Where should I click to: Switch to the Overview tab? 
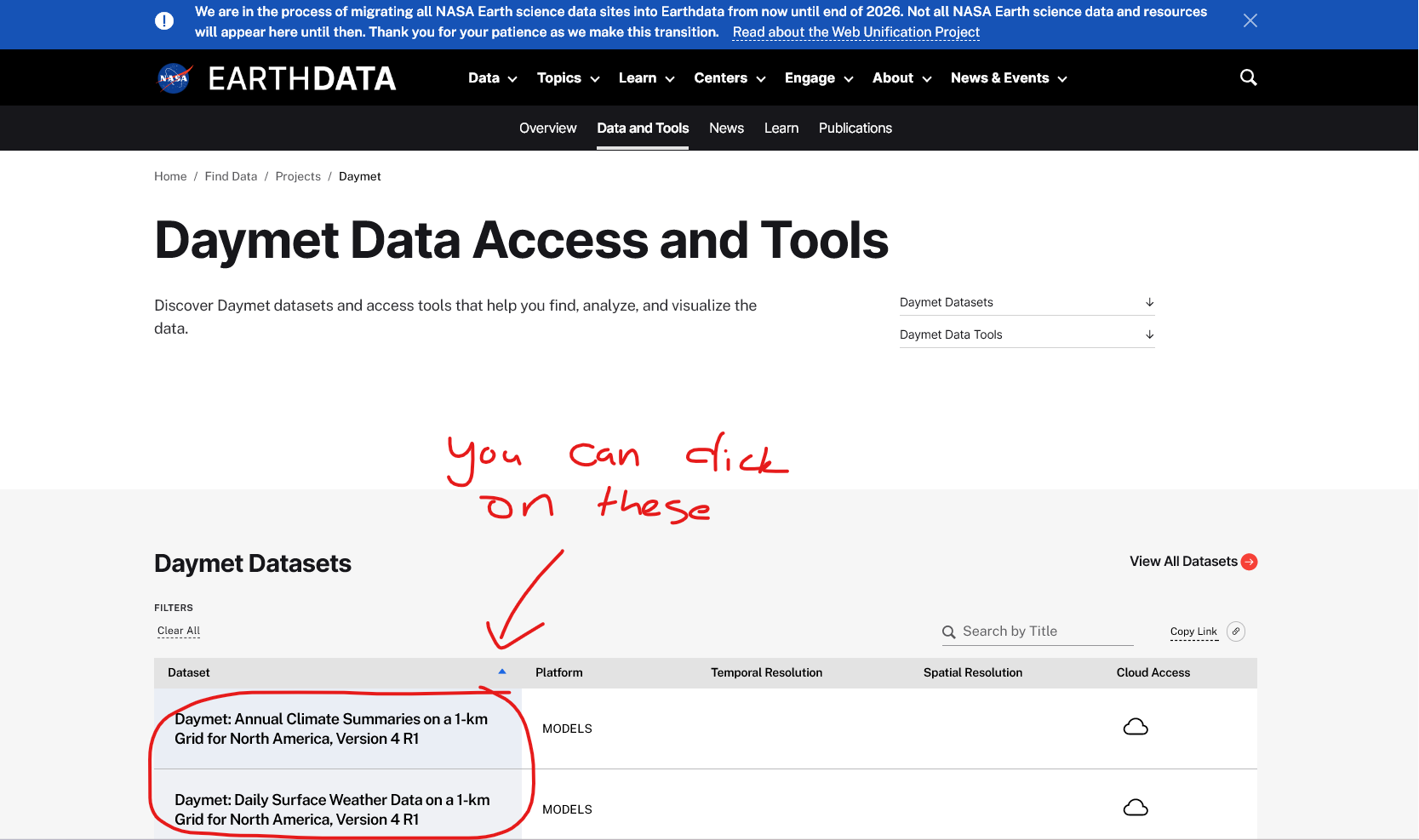click(x=547, y=129)
